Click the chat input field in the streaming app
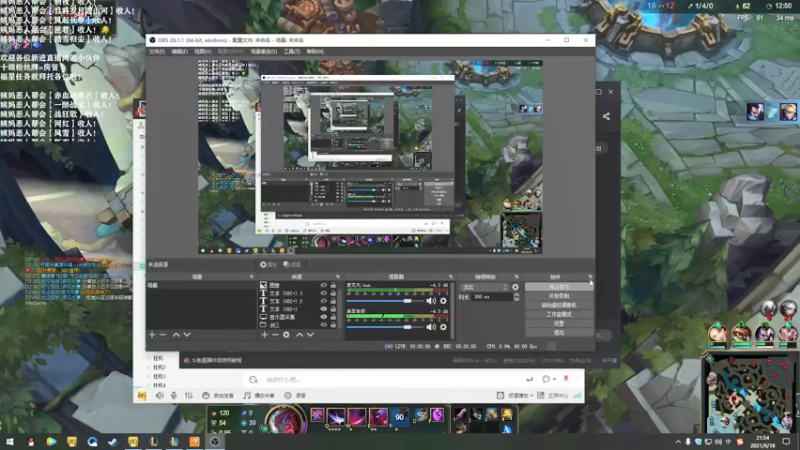 click(393, 380)
